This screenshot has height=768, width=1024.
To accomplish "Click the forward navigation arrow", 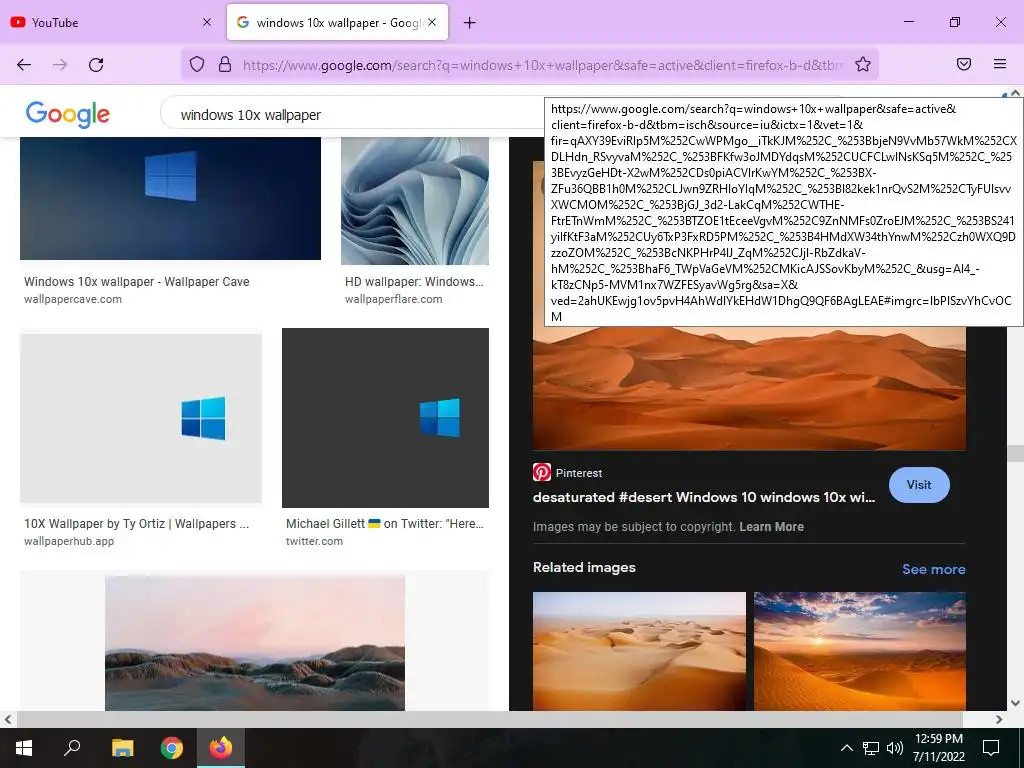I will [x=60, y=65].
